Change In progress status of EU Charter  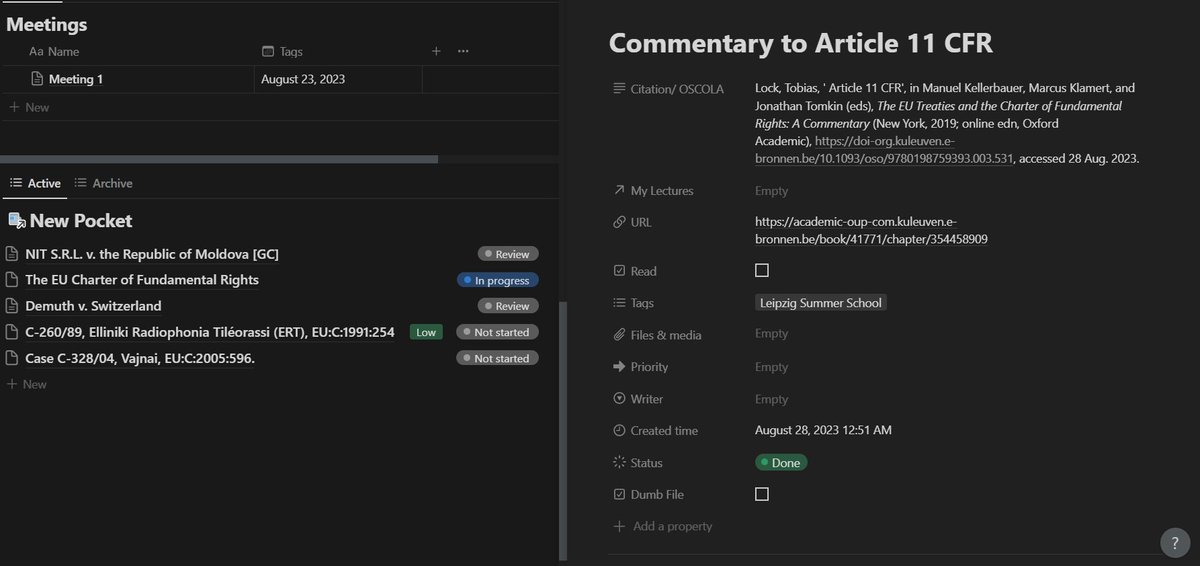pyautogui.click(x=498, y=280)
